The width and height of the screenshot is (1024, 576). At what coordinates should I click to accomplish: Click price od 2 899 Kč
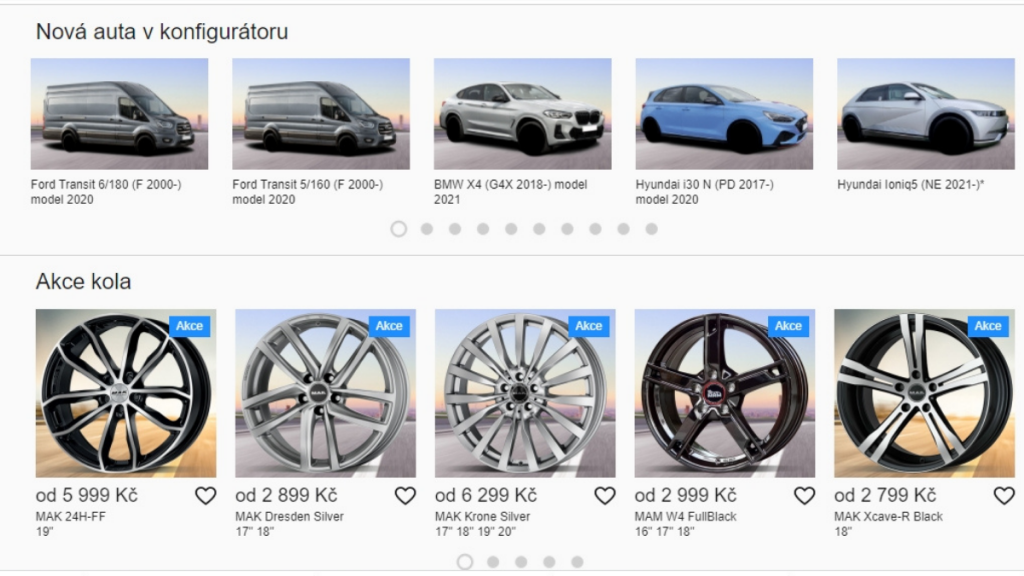[287, 496]
